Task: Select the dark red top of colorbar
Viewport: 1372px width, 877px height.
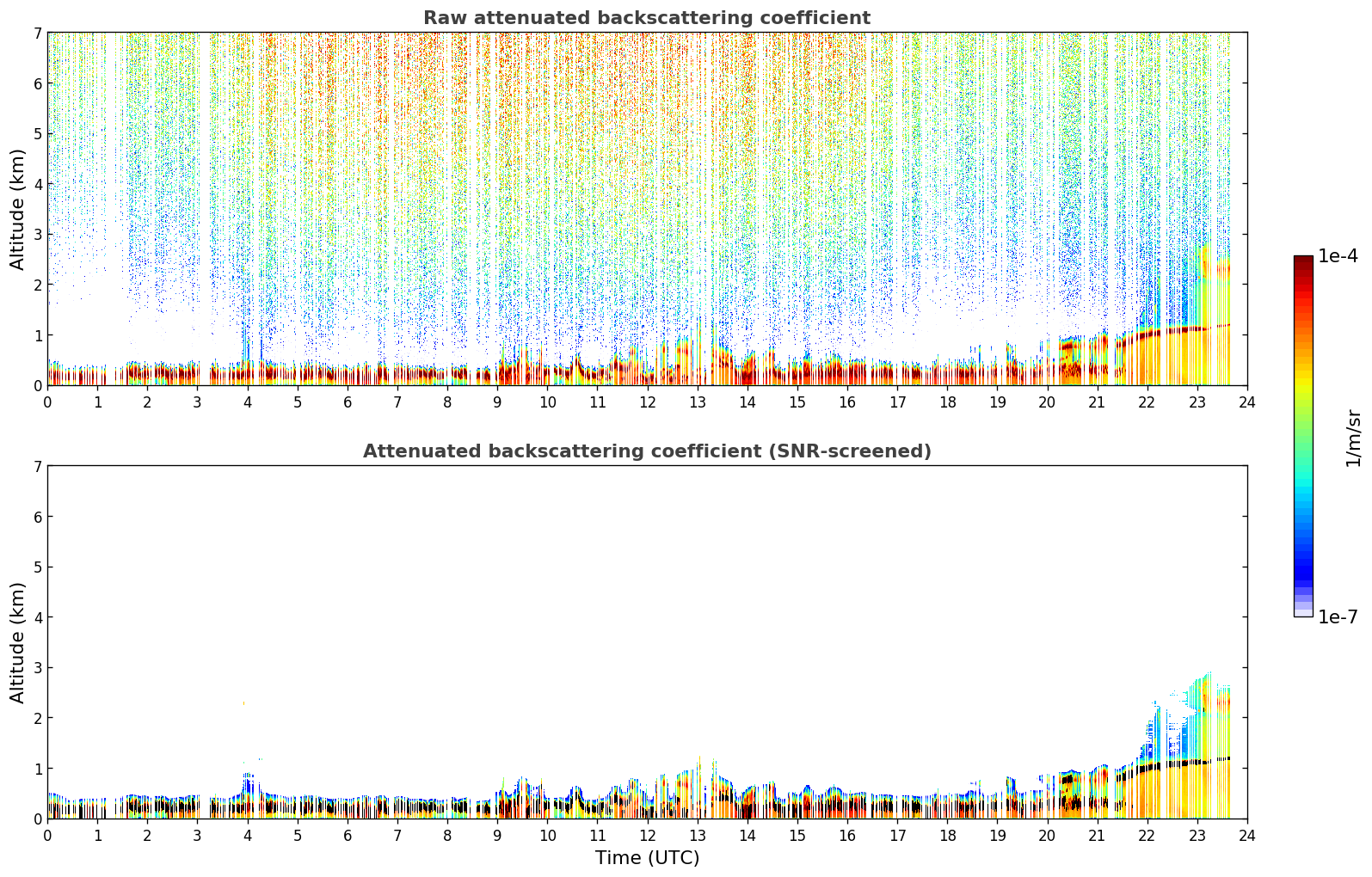Action: tap(1303, 265)
